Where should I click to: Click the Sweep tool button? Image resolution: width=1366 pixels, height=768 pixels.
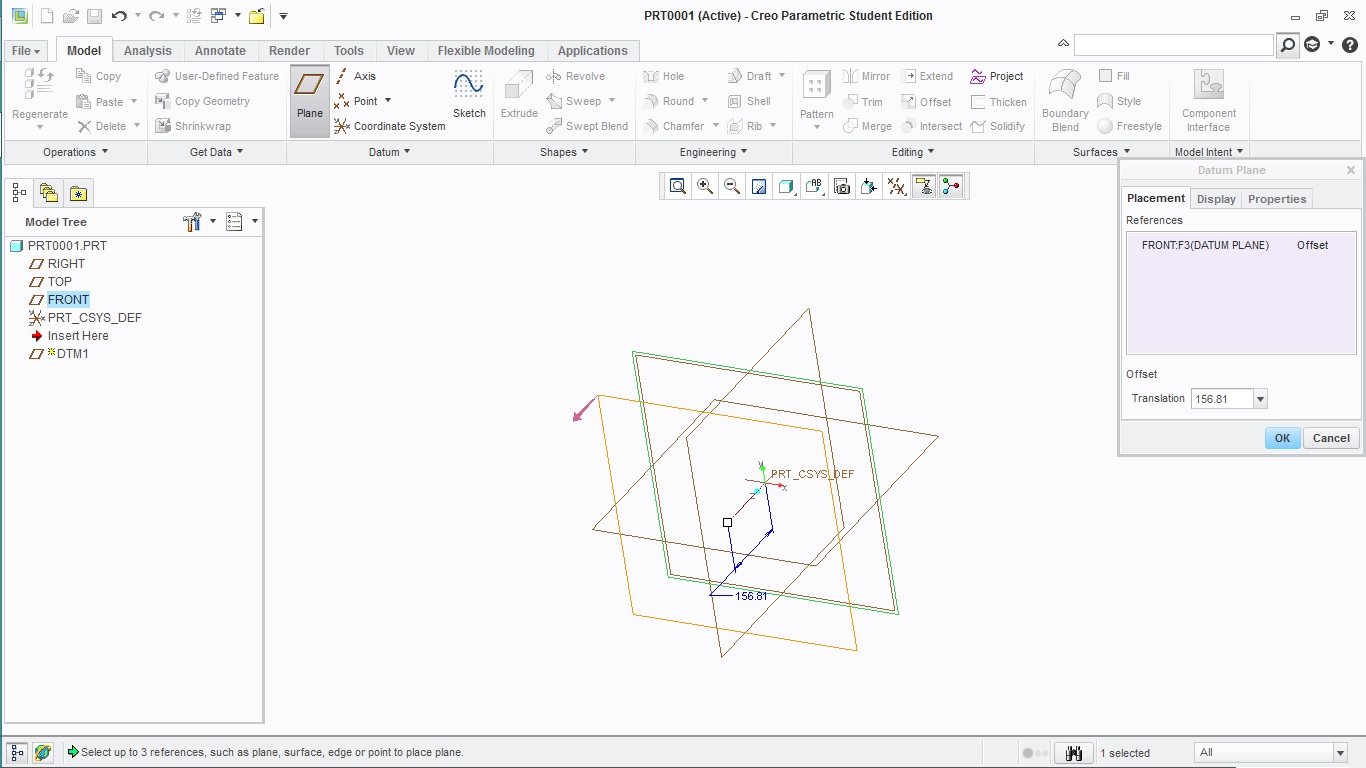tap(575, 101)
